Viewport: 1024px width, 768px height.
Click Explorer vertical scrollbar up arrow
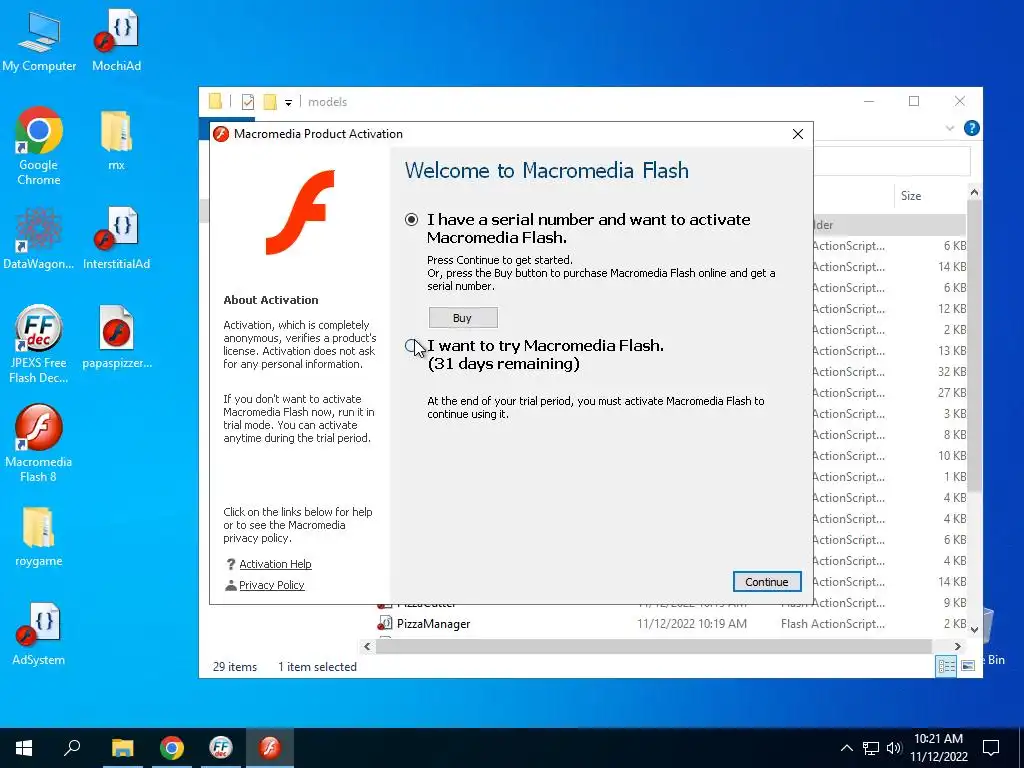click(974, 192)
